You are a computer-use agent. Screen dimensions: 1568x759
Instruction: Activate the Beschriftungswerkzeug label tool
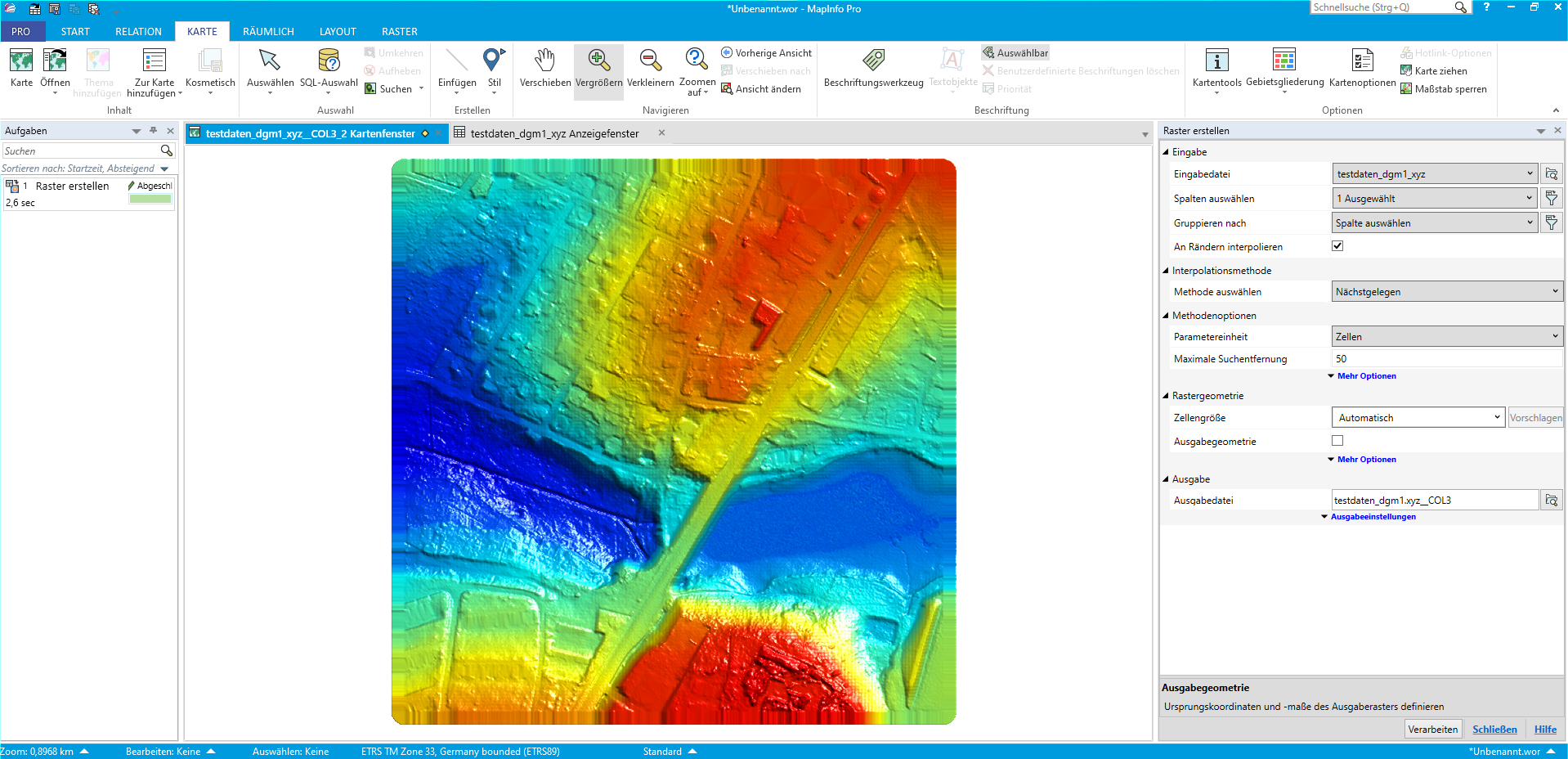tap(873, 68)
